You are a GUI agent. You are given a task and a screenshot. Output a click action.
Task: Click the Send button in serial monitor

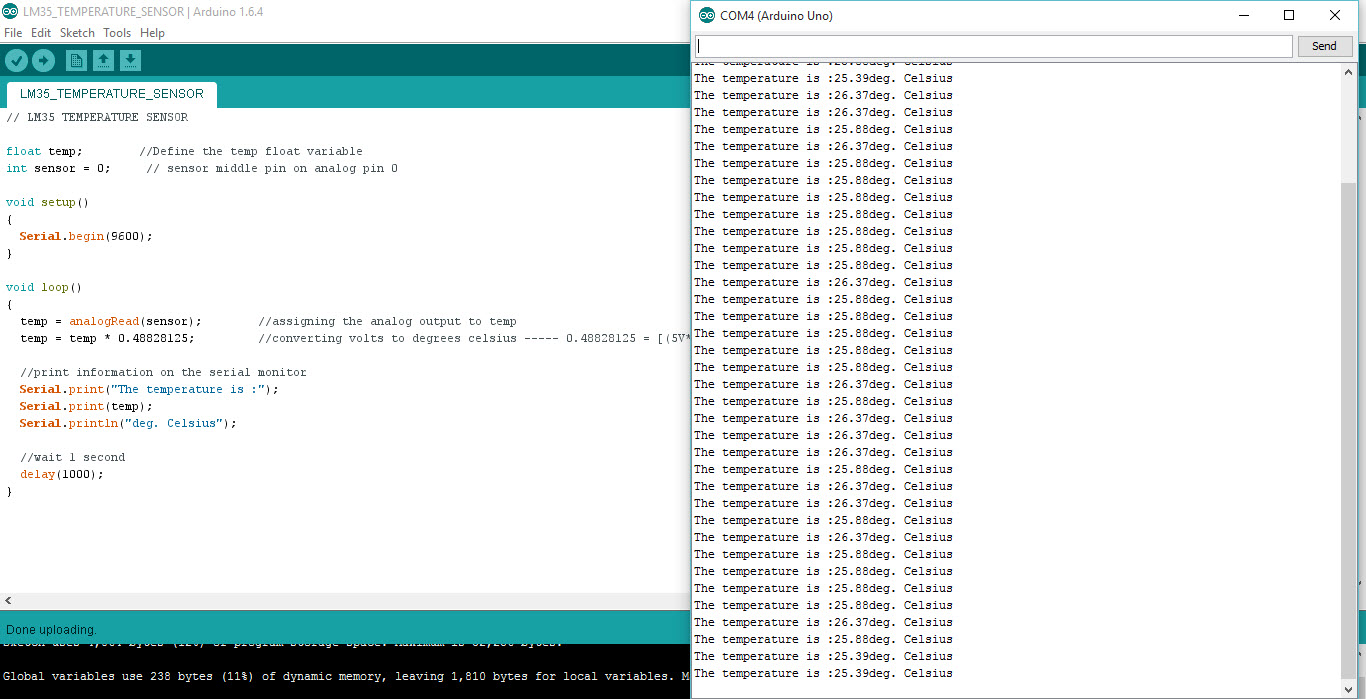pyautogui.click(x=1324, y=46)
